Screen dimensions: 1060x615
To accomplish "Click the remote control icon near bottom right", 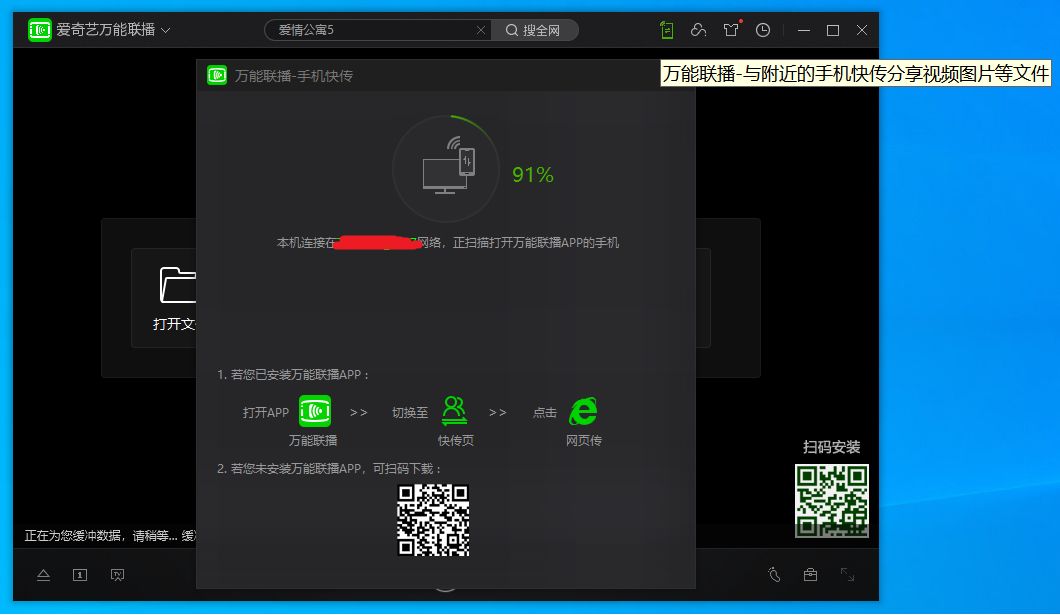I will (x=776, y=575).
